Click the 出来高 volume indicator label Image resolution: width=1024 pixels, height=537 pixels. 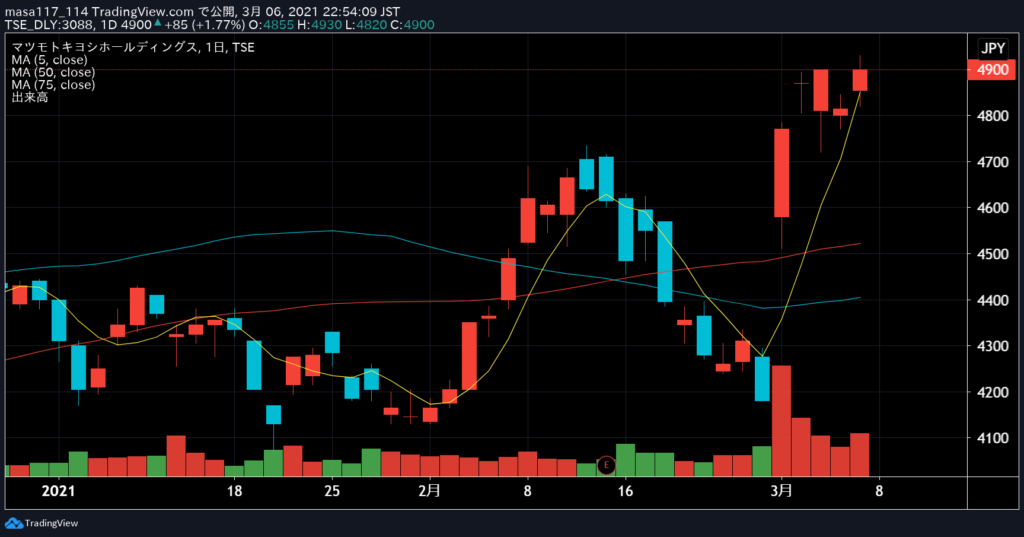[29, 97]
